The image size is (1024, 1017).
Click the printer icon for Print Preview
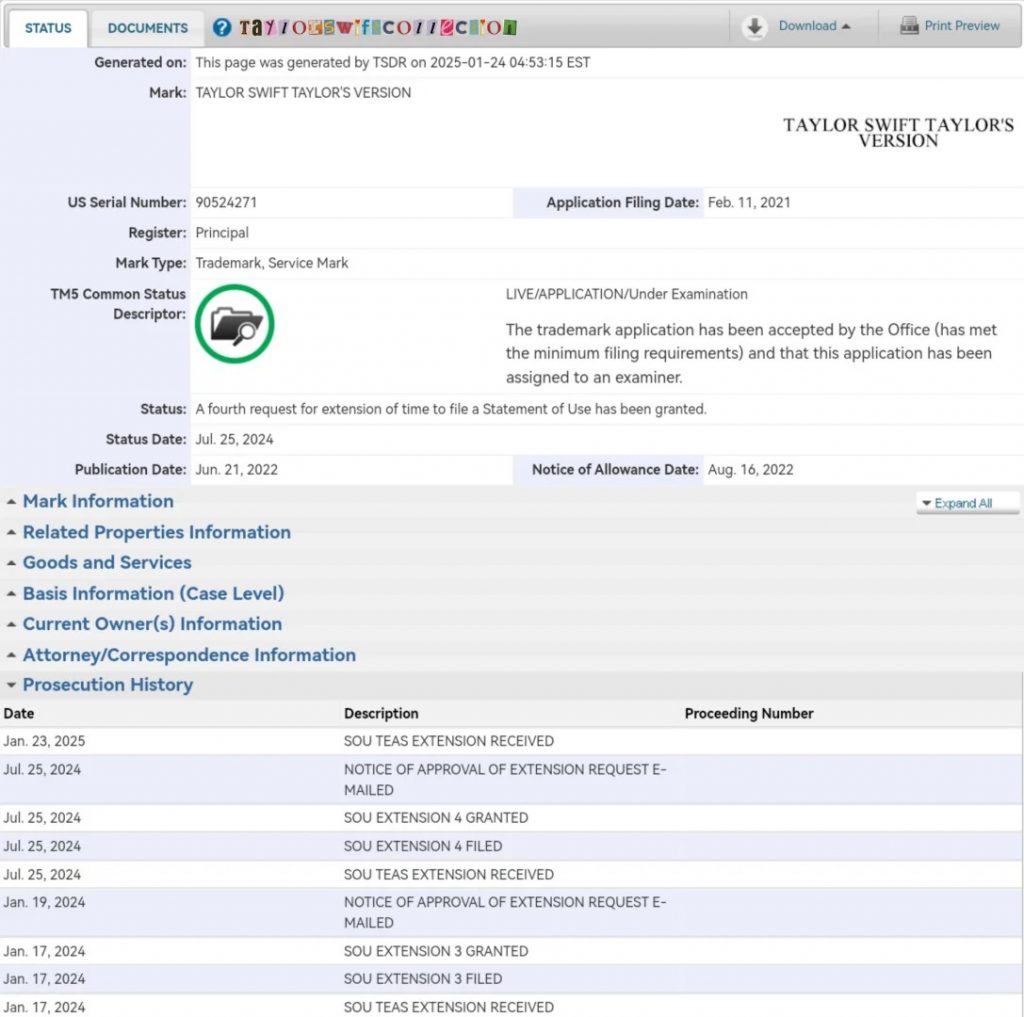[909, 26]
